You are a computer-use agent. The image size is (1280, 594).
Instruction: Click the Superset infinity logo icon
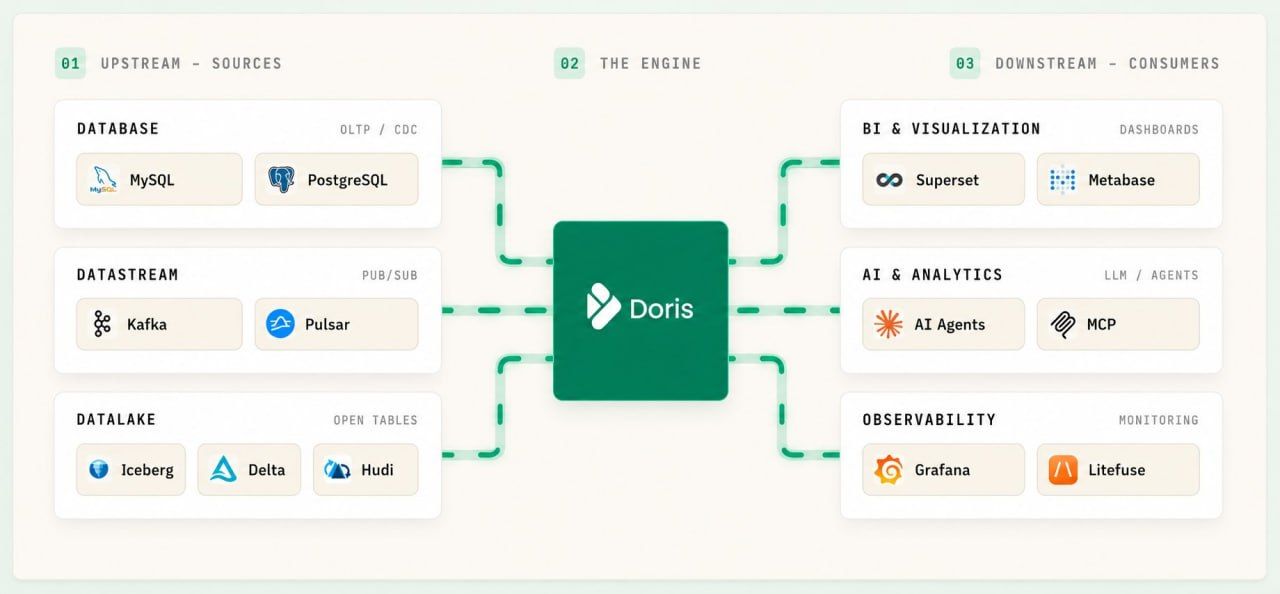pyautogui.click(x=889, y=180)
